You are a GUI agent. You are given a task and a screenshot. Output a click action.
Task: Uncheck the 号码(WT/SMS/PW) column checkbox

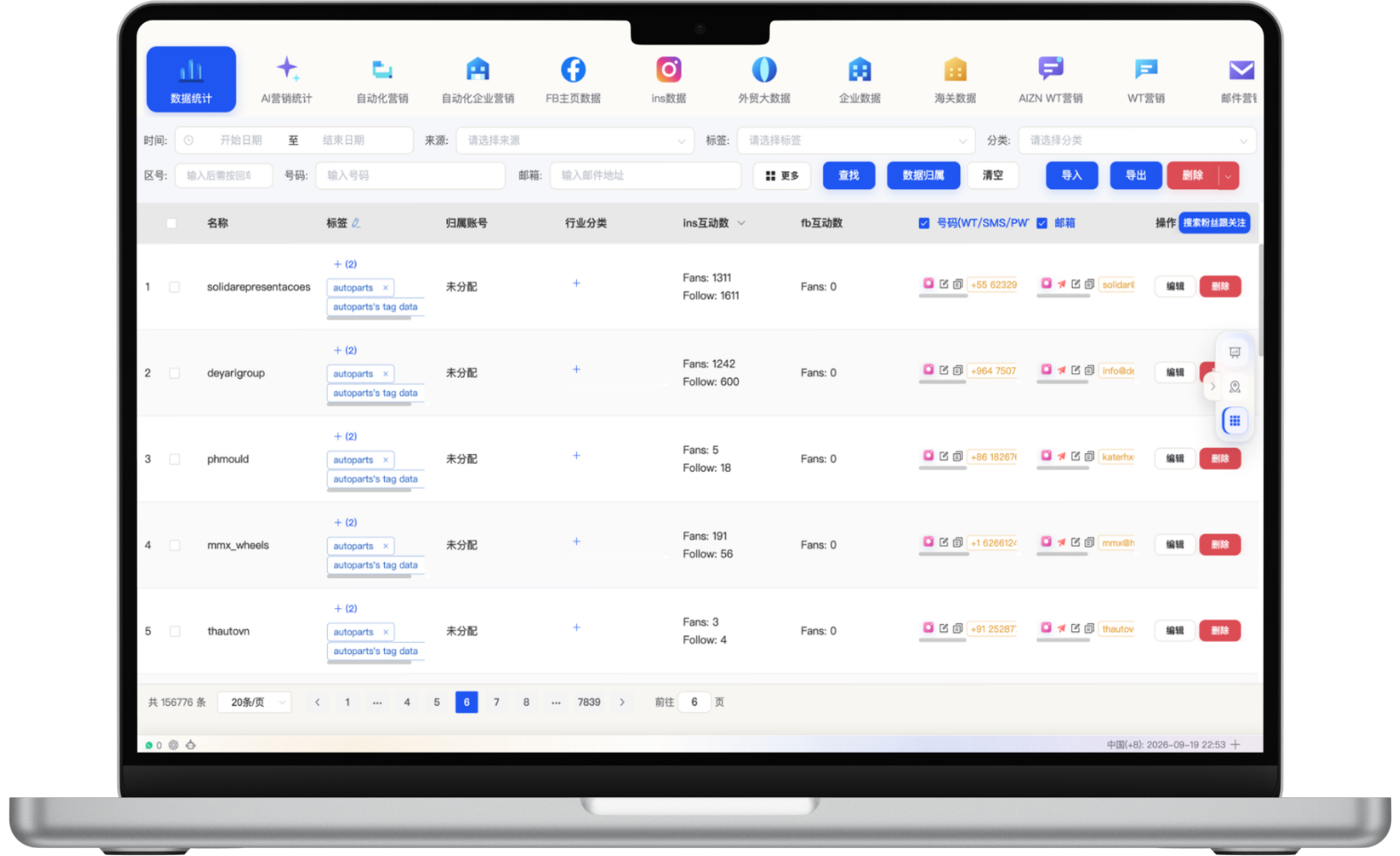point(924,223)
